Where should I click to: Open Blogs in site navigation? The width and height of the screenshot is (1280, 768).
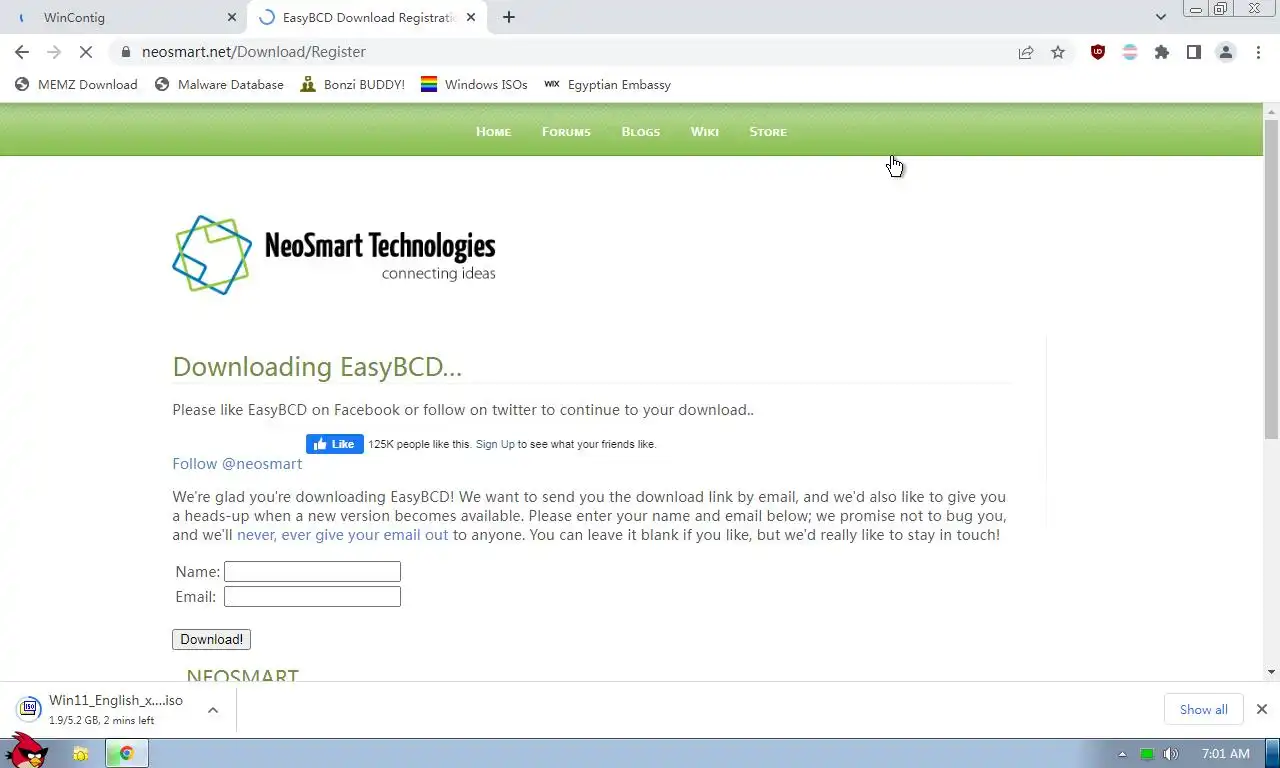[x=640, y=132]
